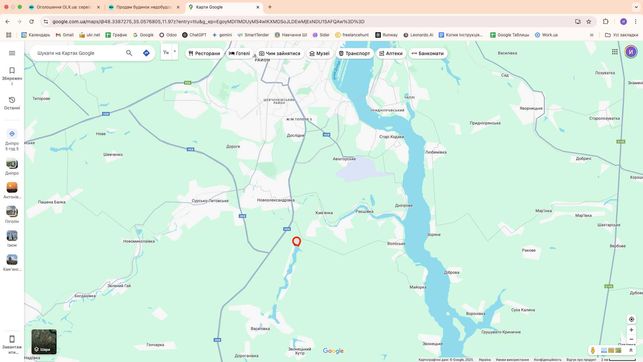The image size is (643, 362).
Task: Open directions with the blue arrow icon
Action: [x=146, y=53]
